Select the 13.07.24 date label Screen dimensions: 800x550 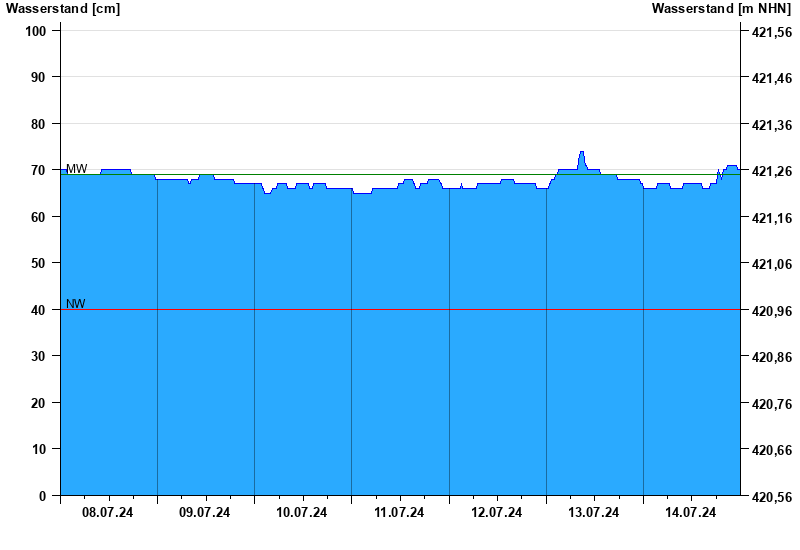(x=594, y=513)
